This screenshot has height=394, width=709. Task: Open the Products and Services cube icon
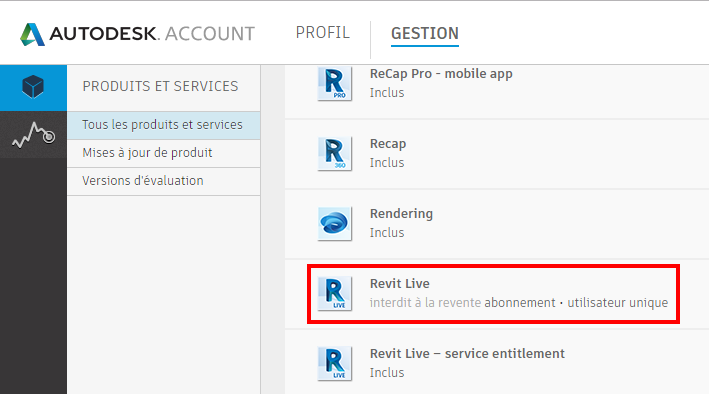pyautogui.click(x=33, y=87)
